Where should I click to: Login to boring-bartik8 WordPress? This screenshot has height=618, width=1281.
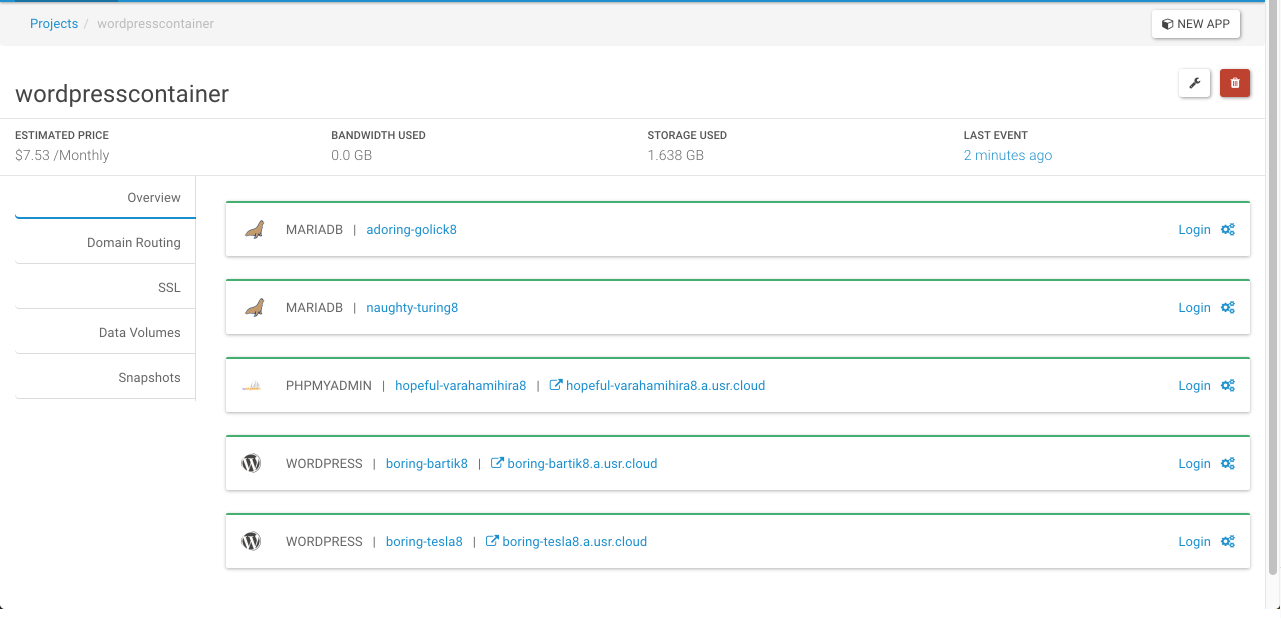(x=1194, y=463)
